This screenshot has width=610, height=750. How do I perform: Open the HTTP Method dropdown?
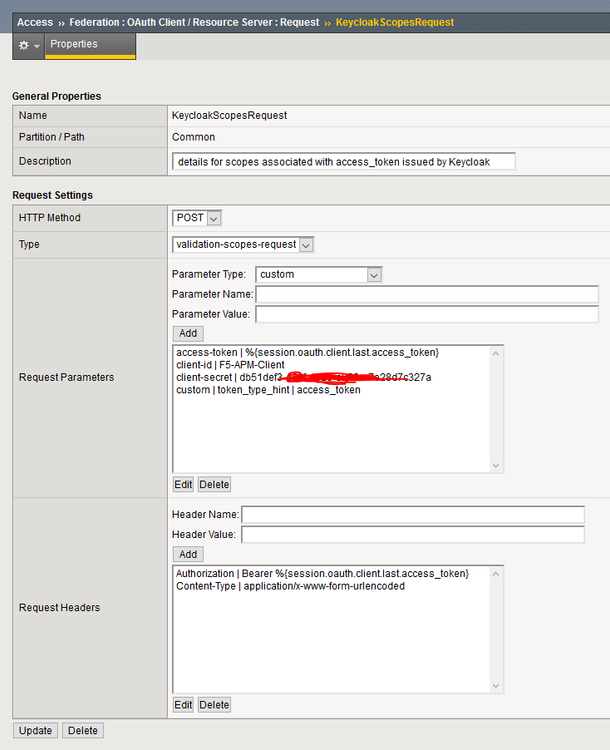(196, 217)
